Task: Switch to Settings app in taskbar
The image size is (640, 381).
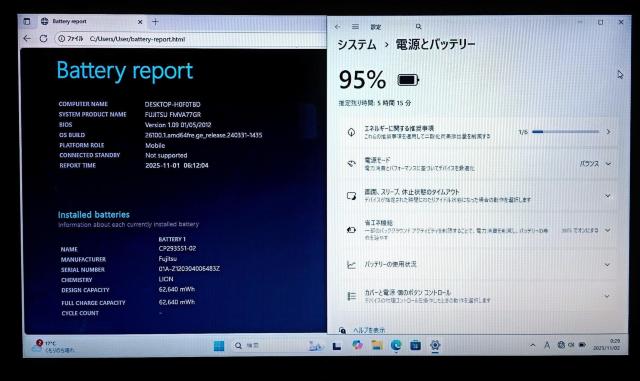Action: click(435, 346)
